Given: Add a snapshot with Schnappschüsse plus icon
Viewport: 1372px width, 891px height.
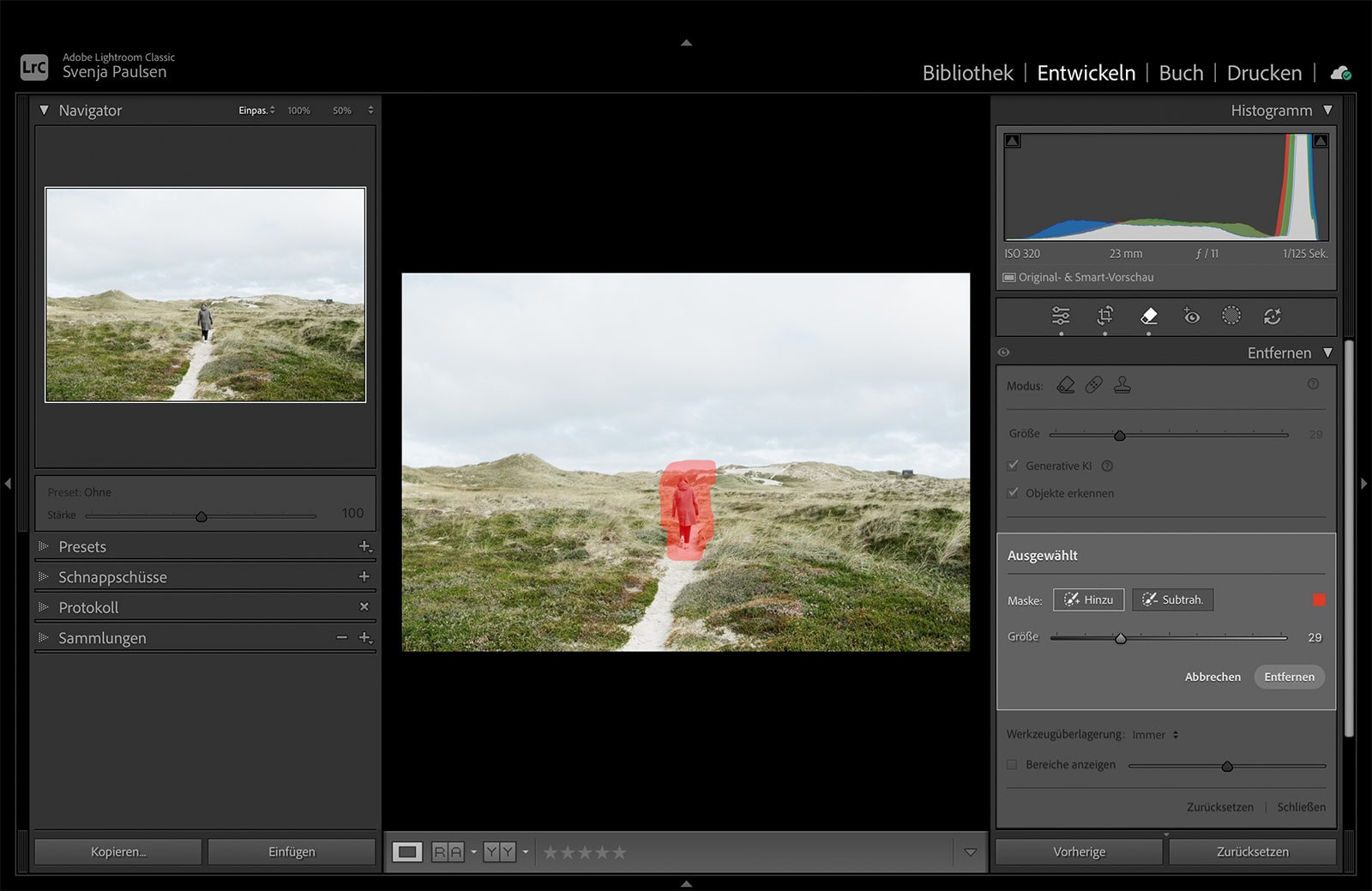Looking at the screenshot, I should click(x=364, y=576).
